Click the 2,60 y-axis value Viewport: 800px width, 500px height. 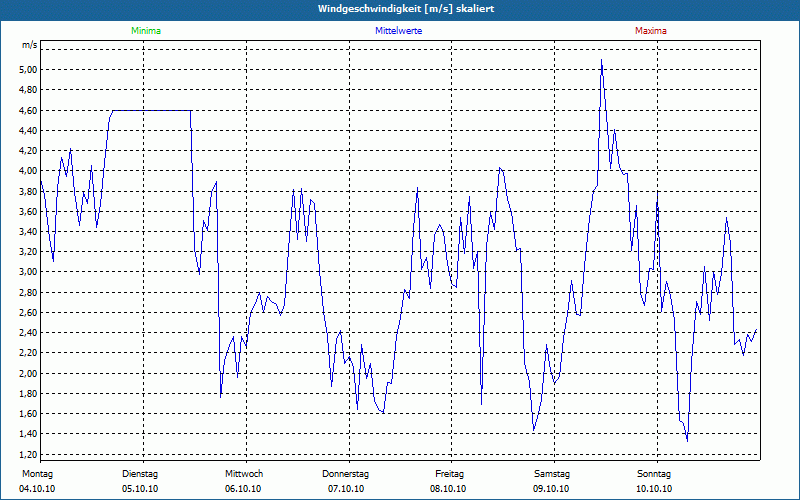pyautogui.click(x=29, y=313)
